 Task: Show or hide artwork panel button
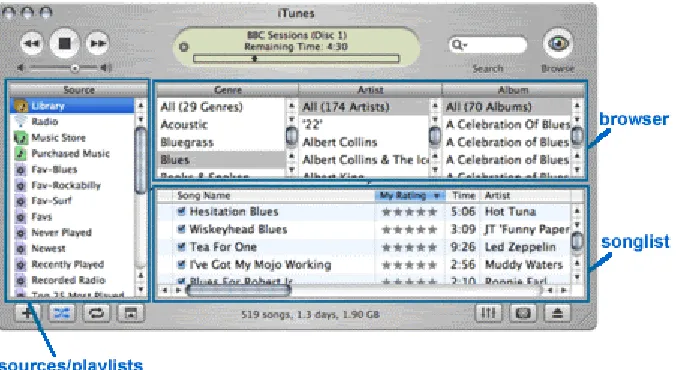click(130, 313)
